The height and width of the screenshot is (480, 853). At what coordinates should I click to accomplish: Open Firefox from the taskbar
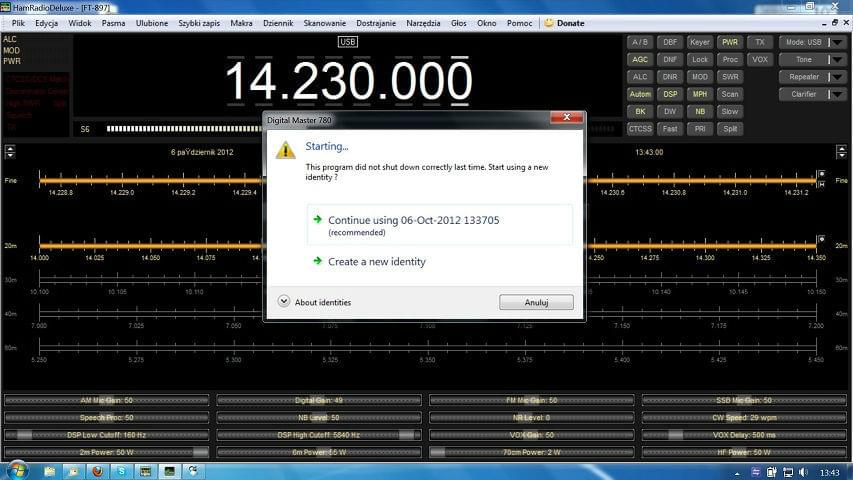(x=97, y=471)
